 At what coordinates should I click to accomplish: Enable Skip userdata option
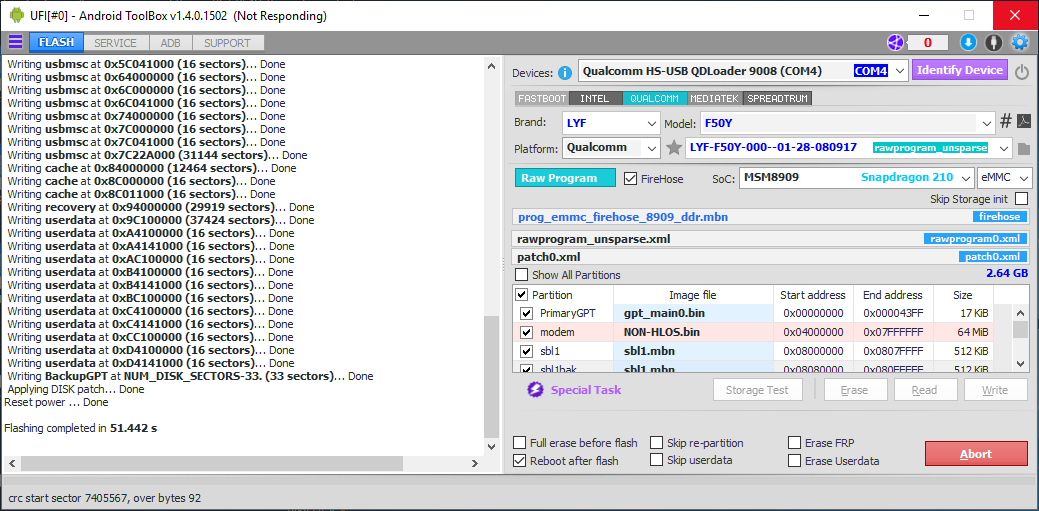[x=656, y=460]
